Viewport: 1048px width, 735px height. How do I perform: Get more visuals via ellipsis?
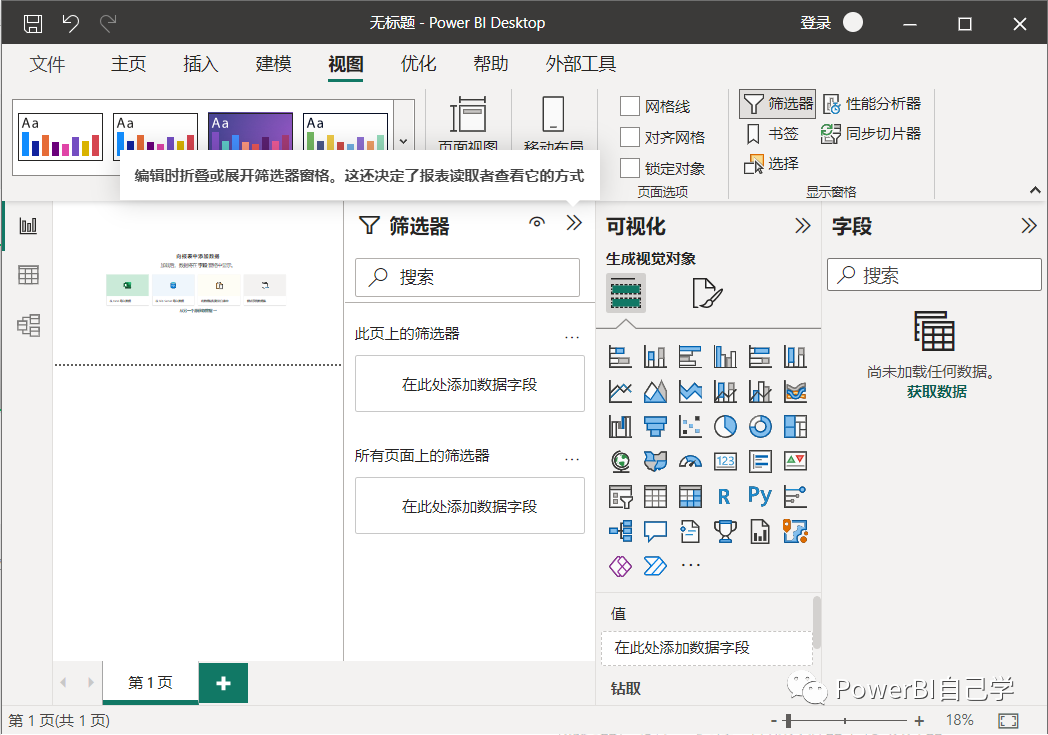690,565
